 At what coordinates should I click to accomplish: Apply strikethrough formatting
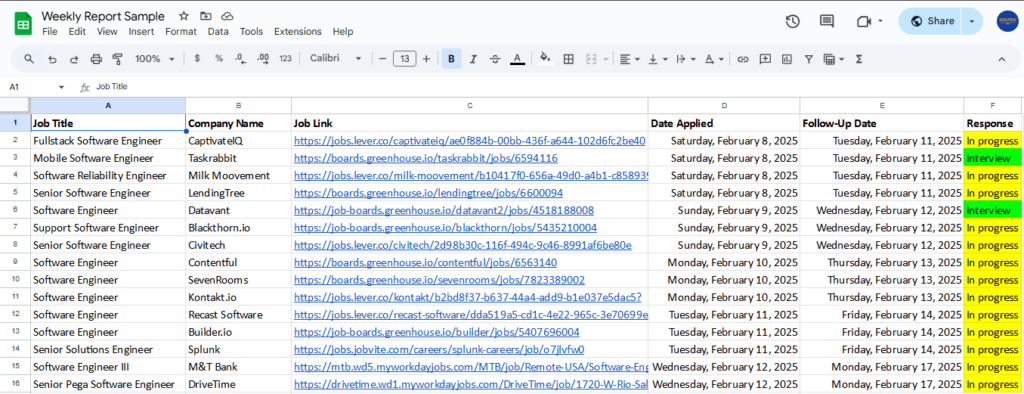[495, 59]
